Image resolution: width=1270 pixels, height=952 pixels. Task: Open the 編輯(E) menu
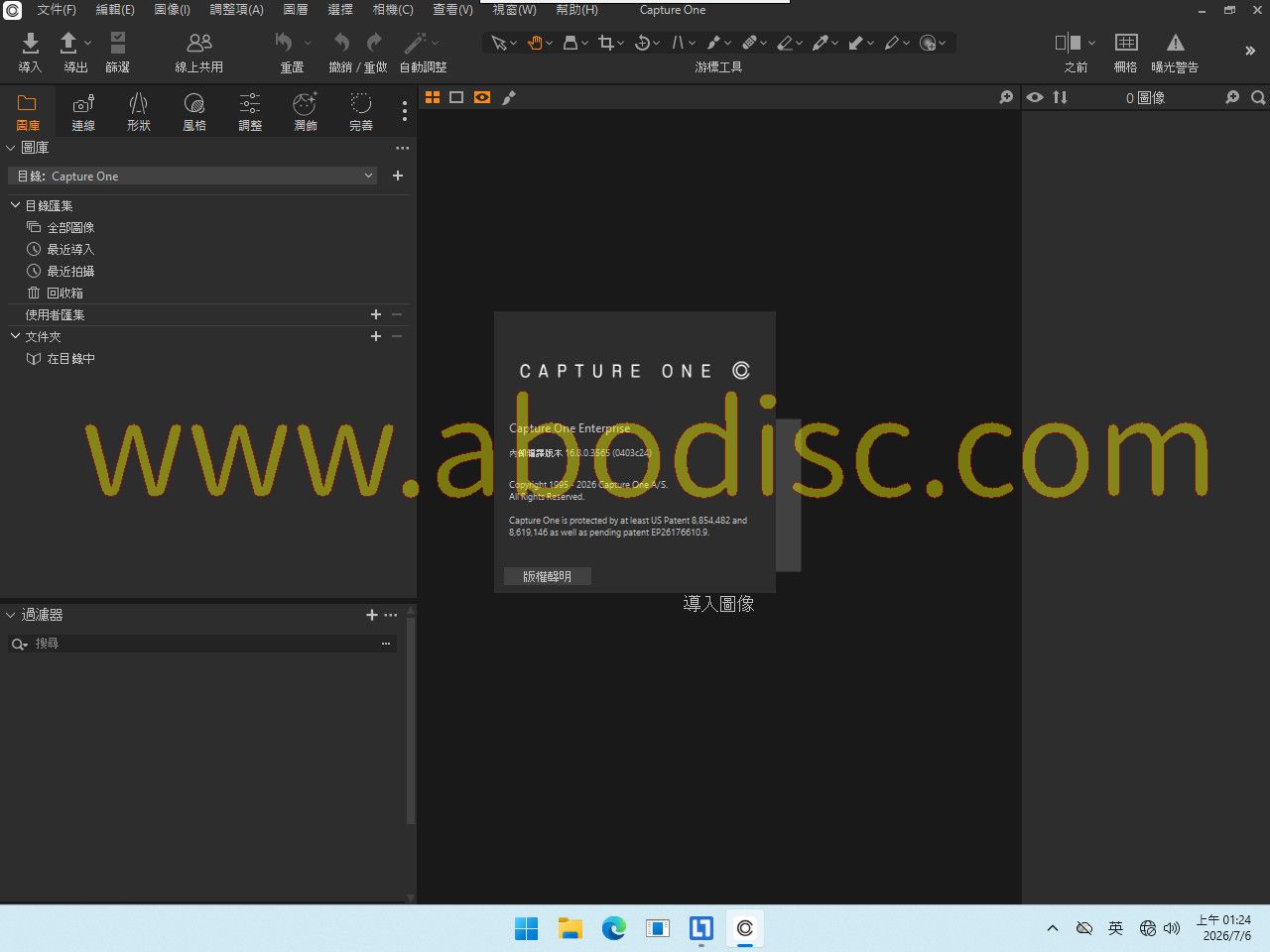(115, 10)
